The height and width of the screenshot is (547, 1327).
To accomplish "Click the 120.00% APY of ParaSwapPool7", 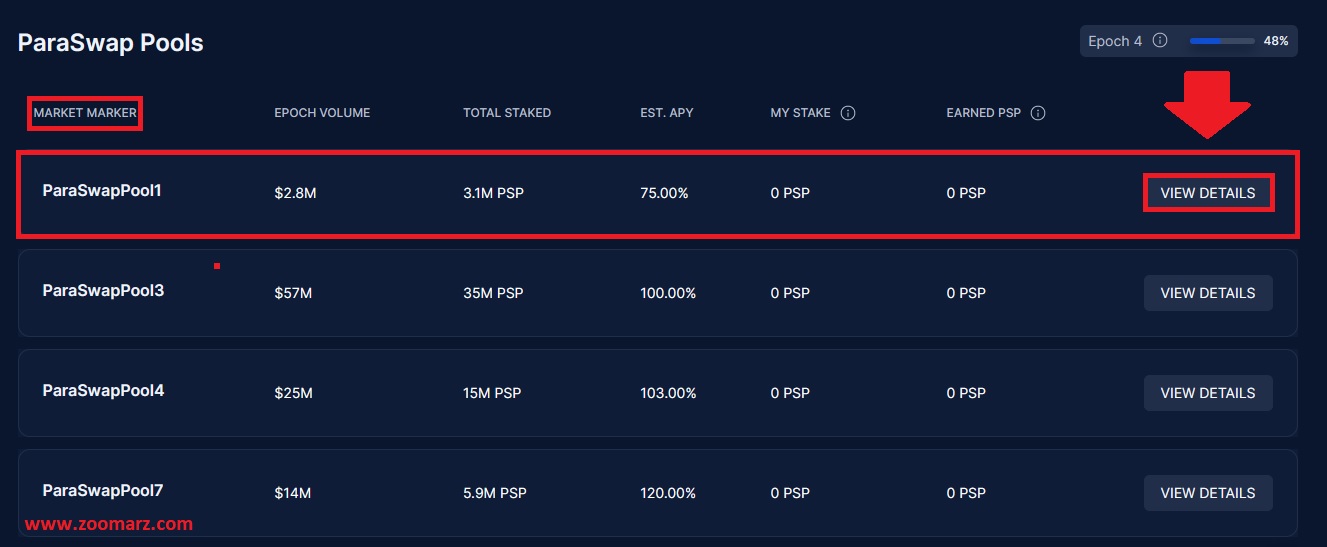I will 668,493.
